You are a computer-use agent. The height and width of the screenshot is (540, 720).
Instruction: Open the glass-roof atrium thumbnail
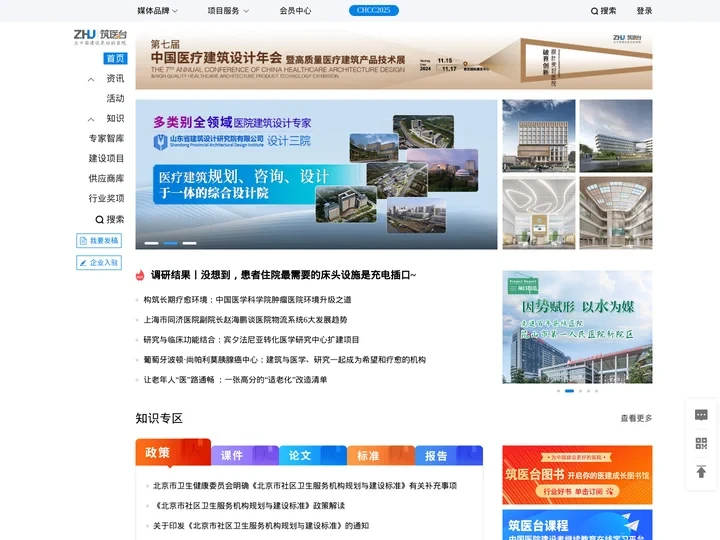coord(616,213)
